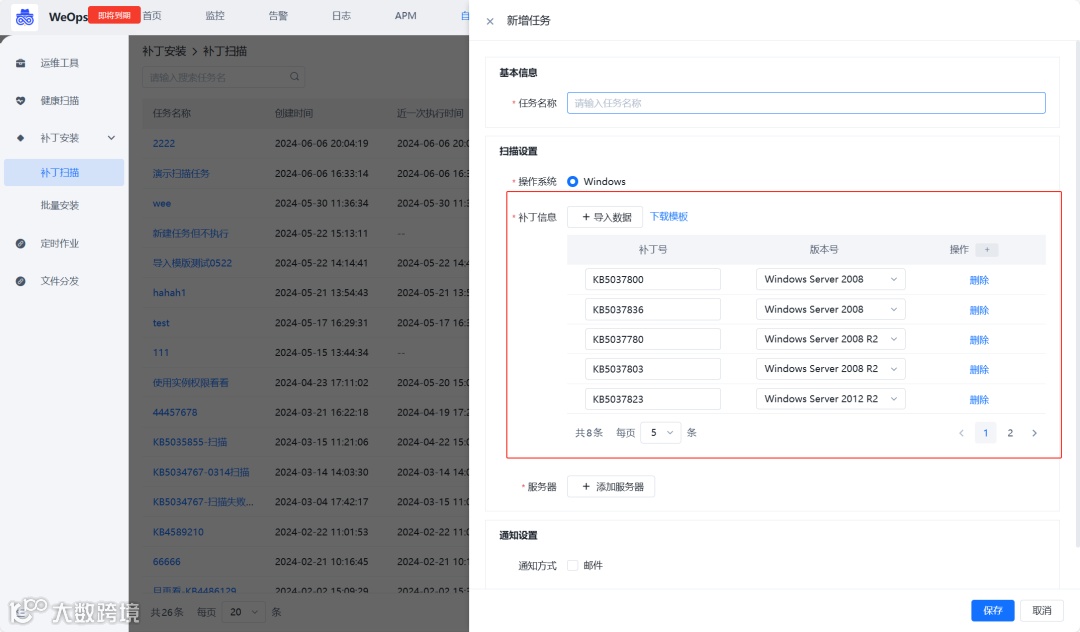The width and height of the screenshot is (1080, 632).
Task: Switch to 监控 in top navigation
Action: click(215, 15)
